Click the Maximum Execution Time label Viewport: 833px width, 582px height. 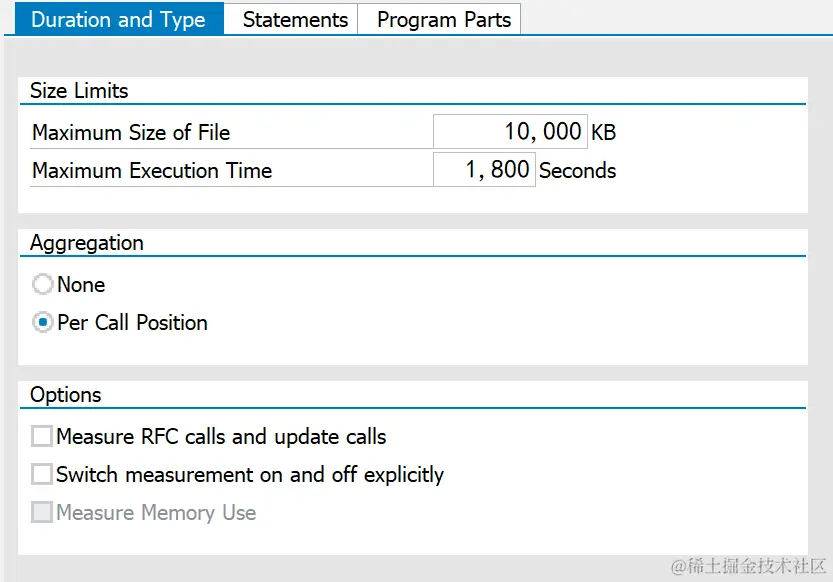pos(152,171)
